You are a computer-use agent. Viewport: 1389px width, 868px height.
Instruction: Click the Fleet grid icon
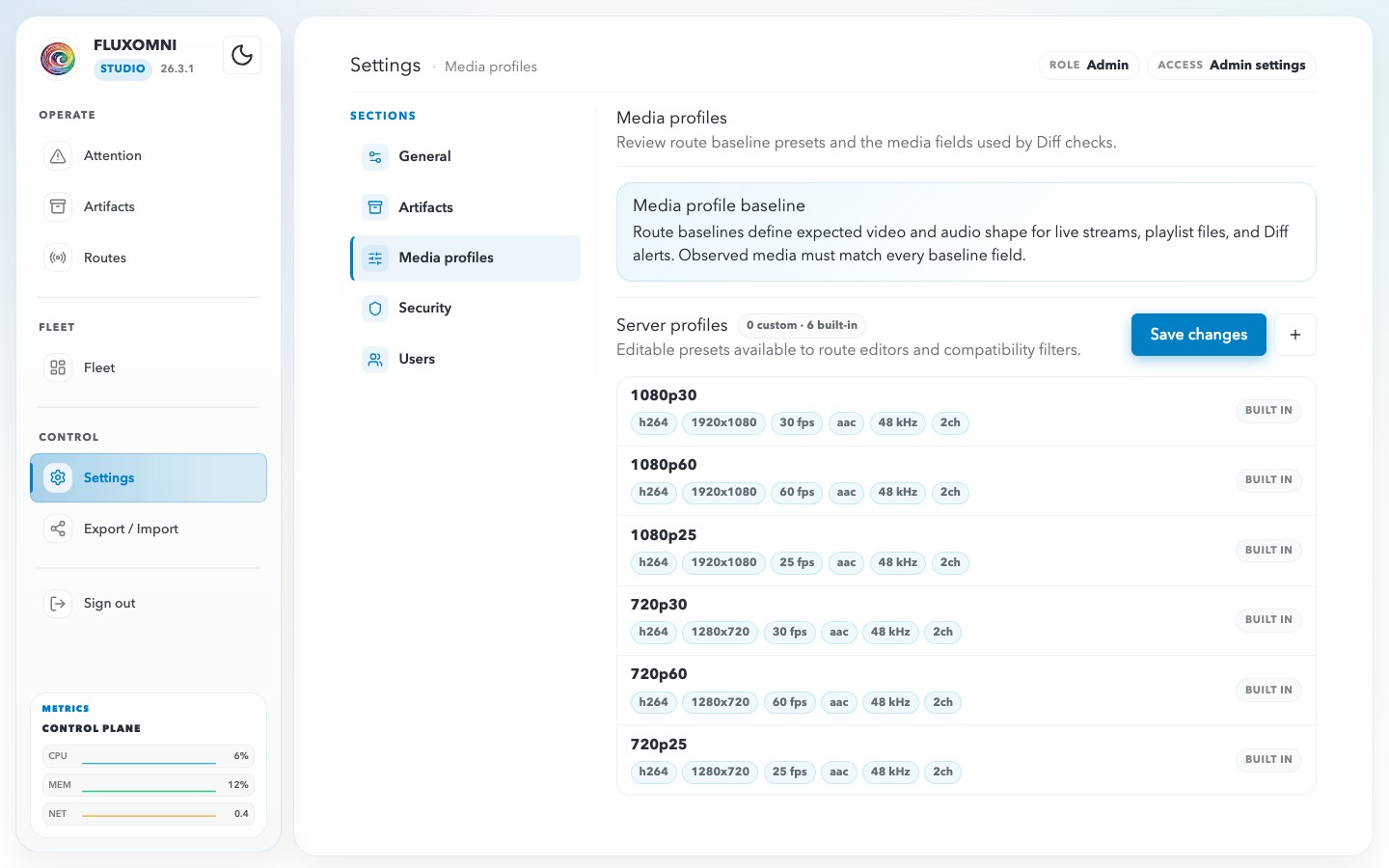pos(58,367)
